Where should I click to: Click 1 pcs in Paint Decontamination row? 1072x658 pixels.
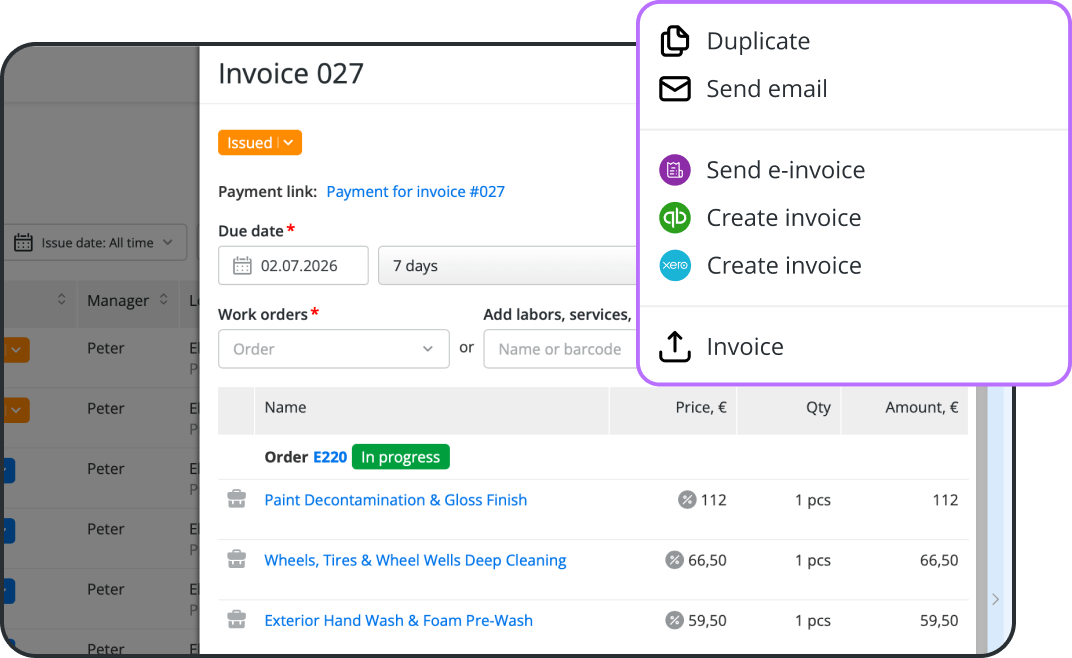(813, 500)
